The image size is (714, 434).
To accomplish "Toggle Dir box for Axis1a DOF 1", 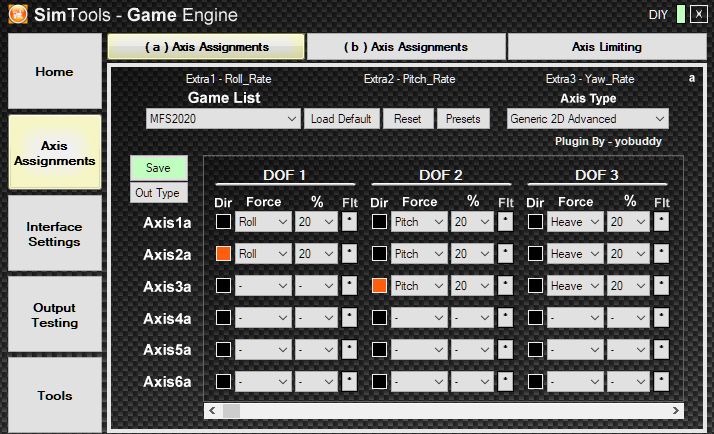I will click(x=223, y=222).
